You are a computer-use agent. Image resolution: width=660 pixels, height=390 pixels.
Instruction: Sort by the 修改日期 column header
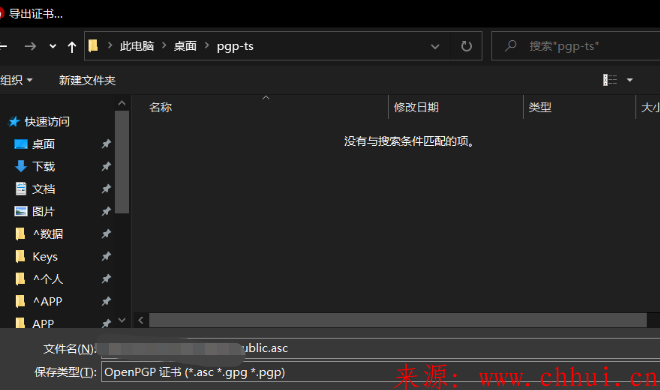click(x=416, y=107)
